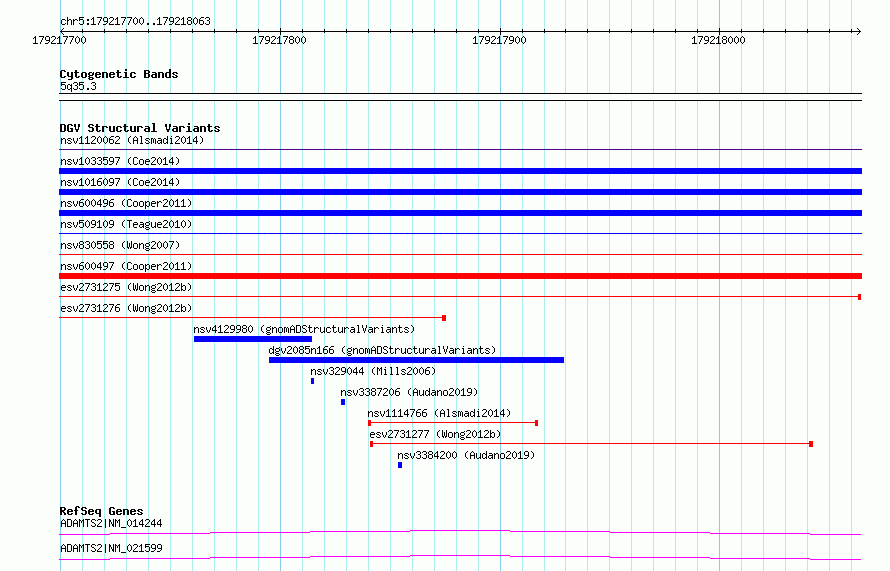Click the chr5:179217700..179218063 region label
The image size is (890, 571).
(x=135, y=21)
